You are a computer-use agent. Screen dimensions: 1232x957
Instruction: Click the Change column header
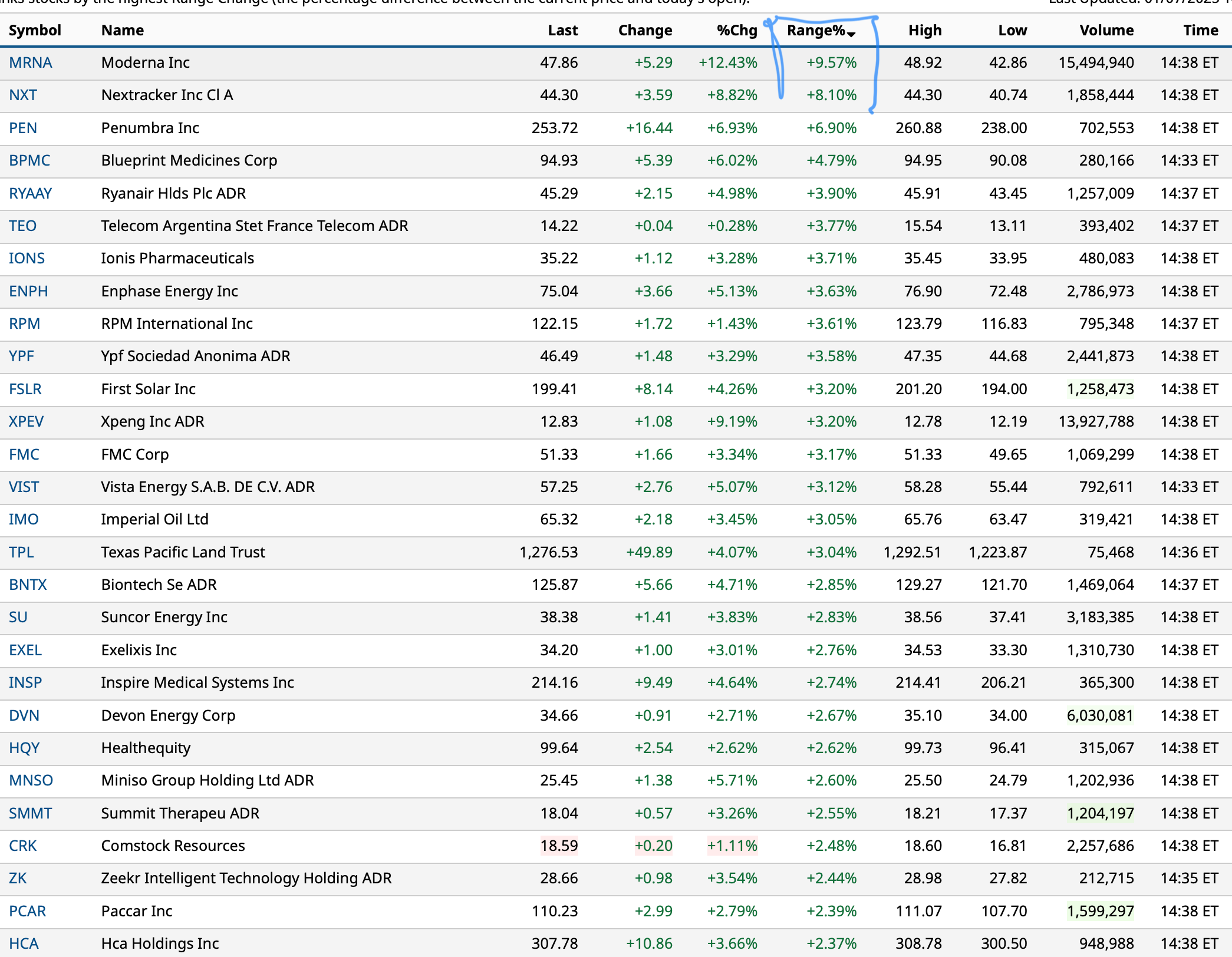[645, 31]
